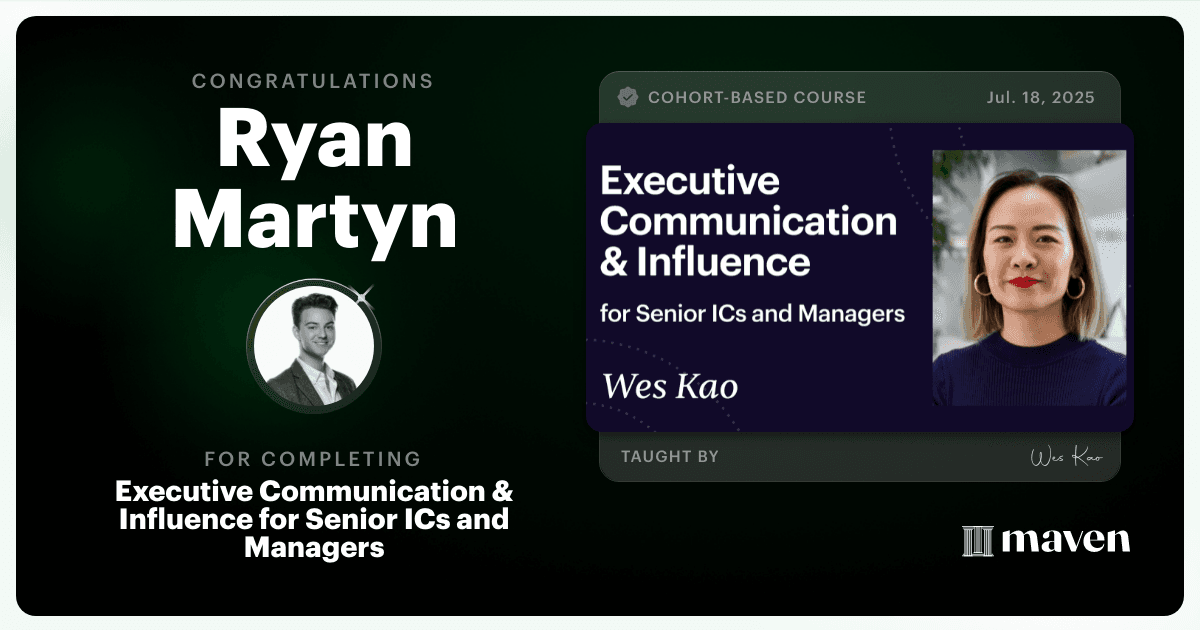Click the italic Wes Kao name on the card

point(669,385)
